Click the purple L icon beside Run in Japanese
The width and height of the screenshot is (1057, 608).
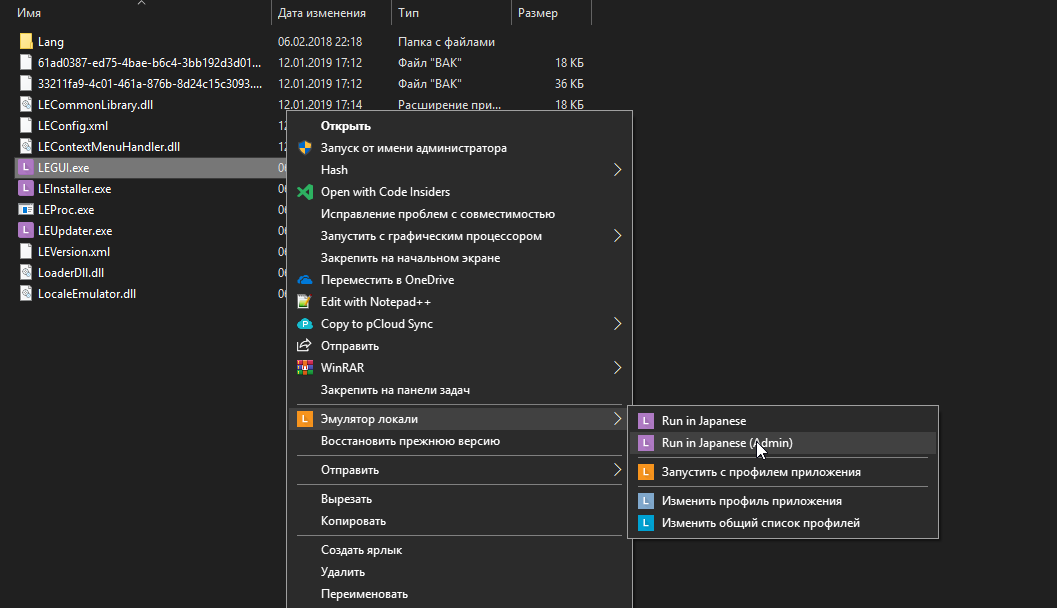point(646,421)
